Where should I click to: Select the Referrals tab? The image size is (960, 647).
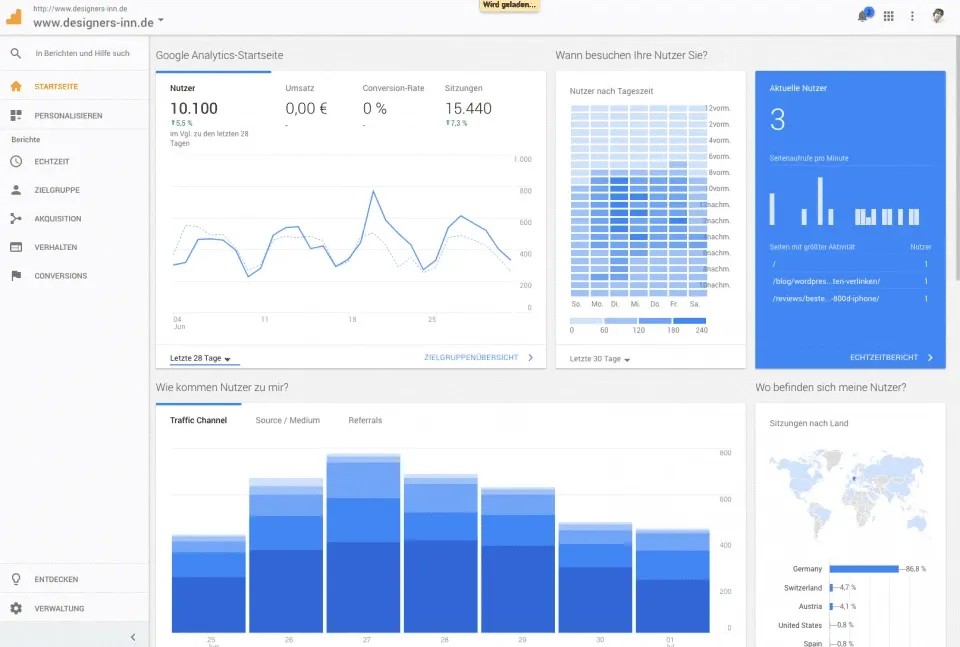(x=364, y=420)
